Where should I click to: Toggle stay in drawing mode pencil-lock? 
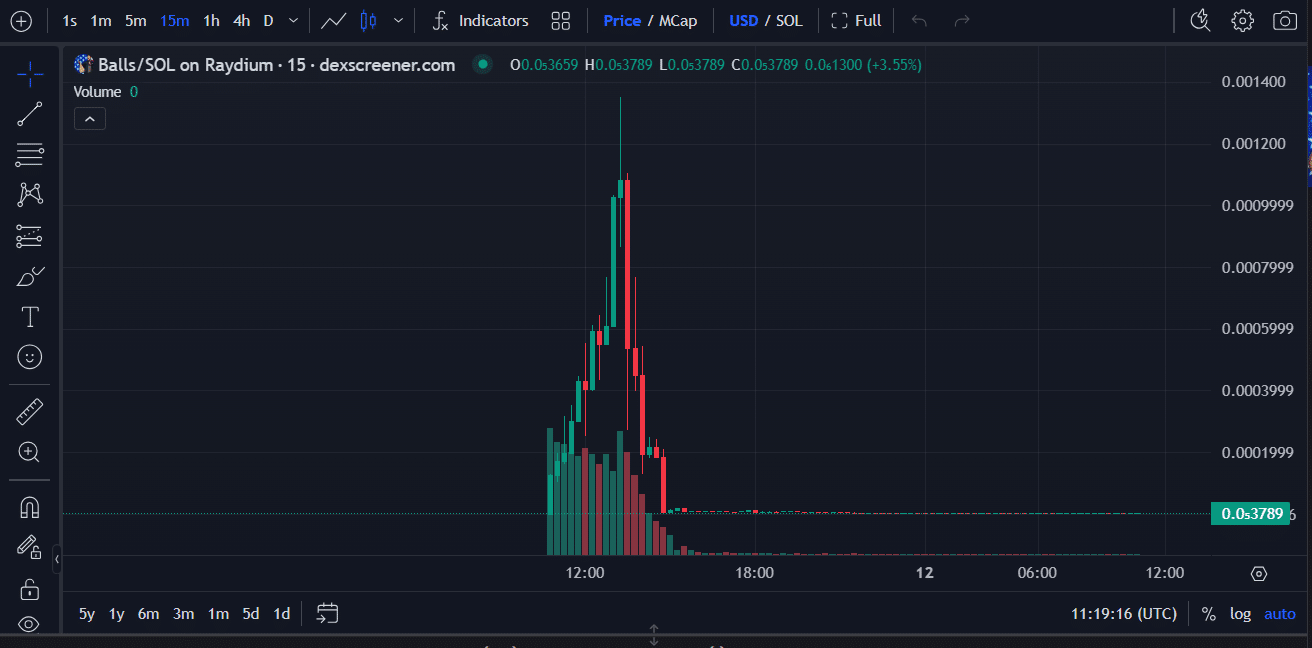[x=30, y=547]
